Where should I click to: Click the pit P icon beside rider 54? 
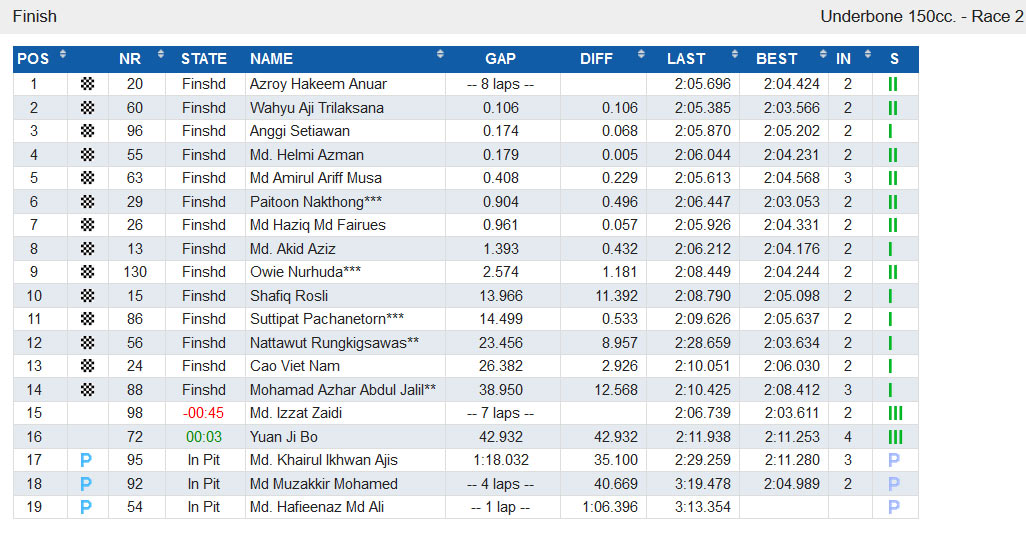click(x=86, y=507)
